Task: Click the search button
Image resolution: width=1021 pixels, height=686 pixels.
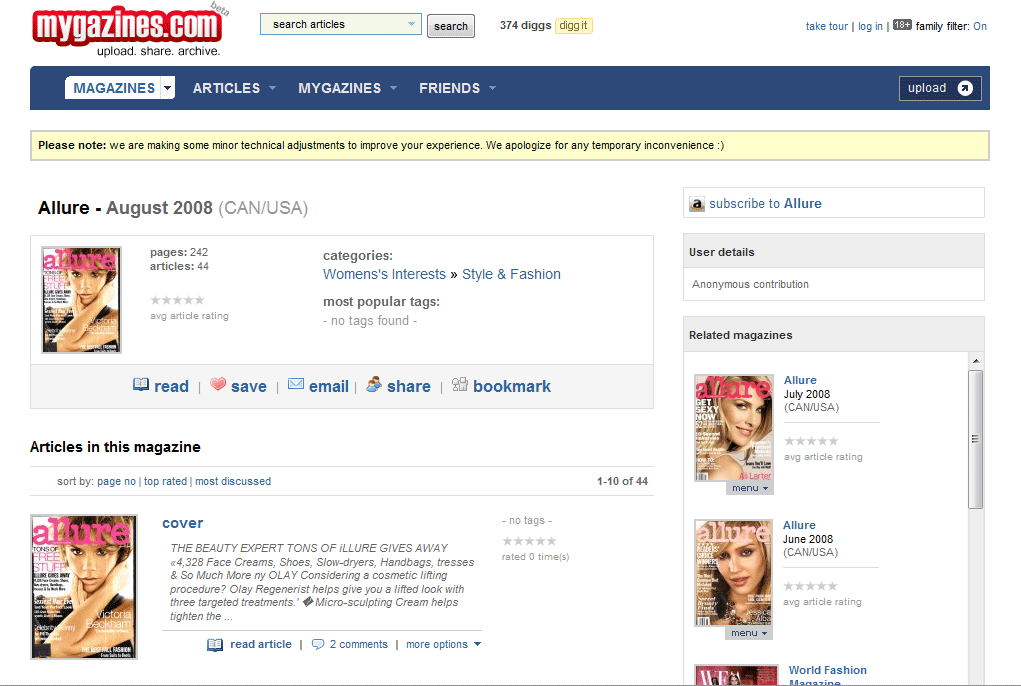Action: tap(451, 26)
